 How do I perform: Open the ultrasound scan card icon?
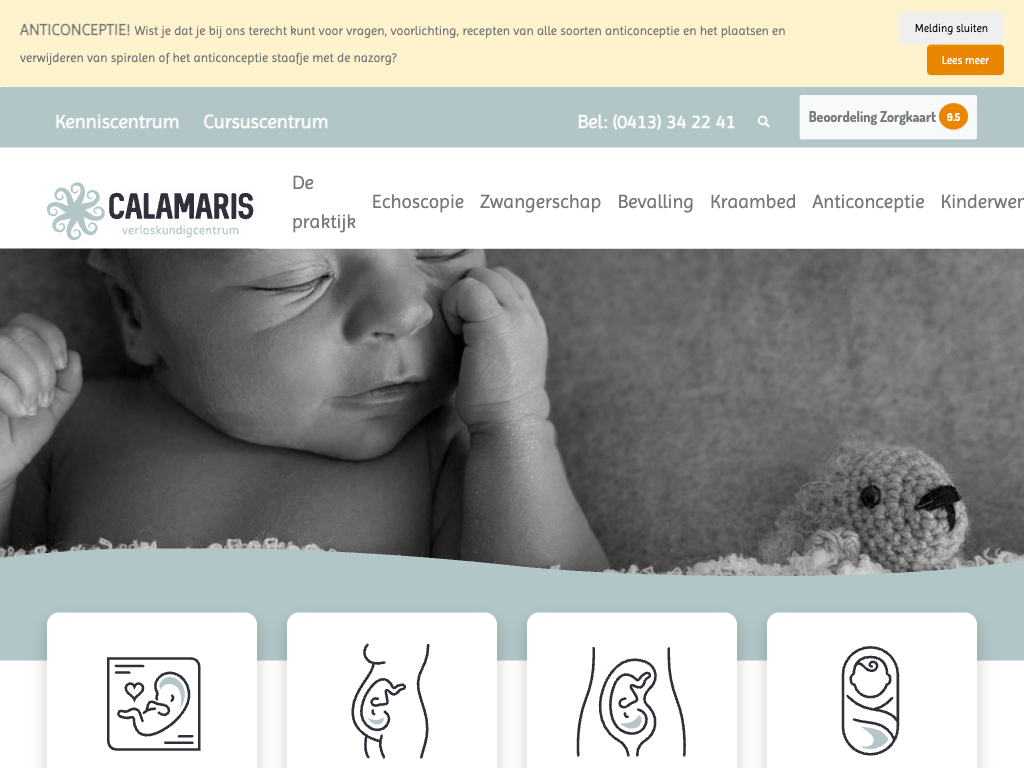pos(153,703)
